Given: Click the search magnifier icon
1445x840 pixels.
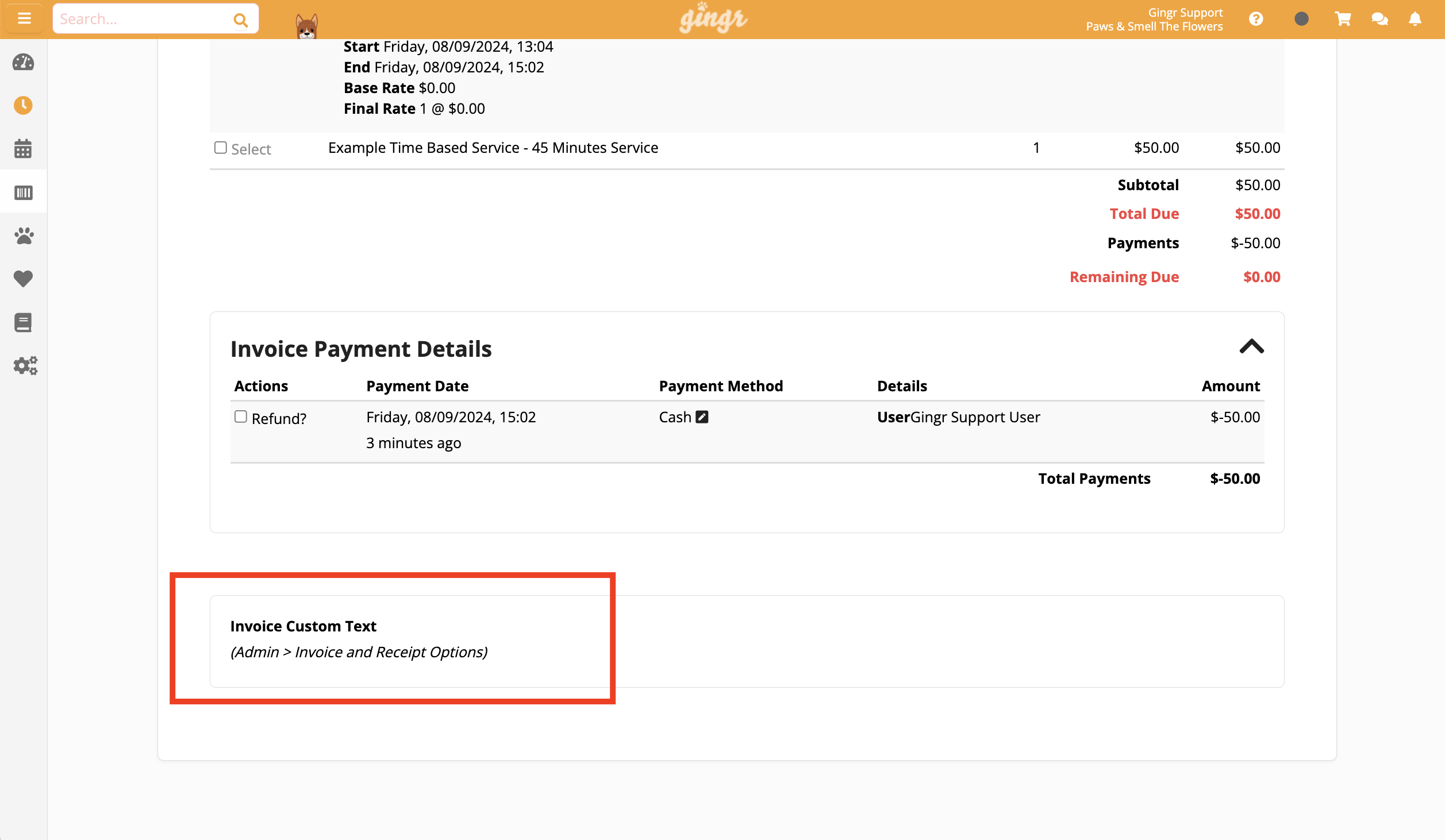Looking at the screenshot, I should 240,20.
